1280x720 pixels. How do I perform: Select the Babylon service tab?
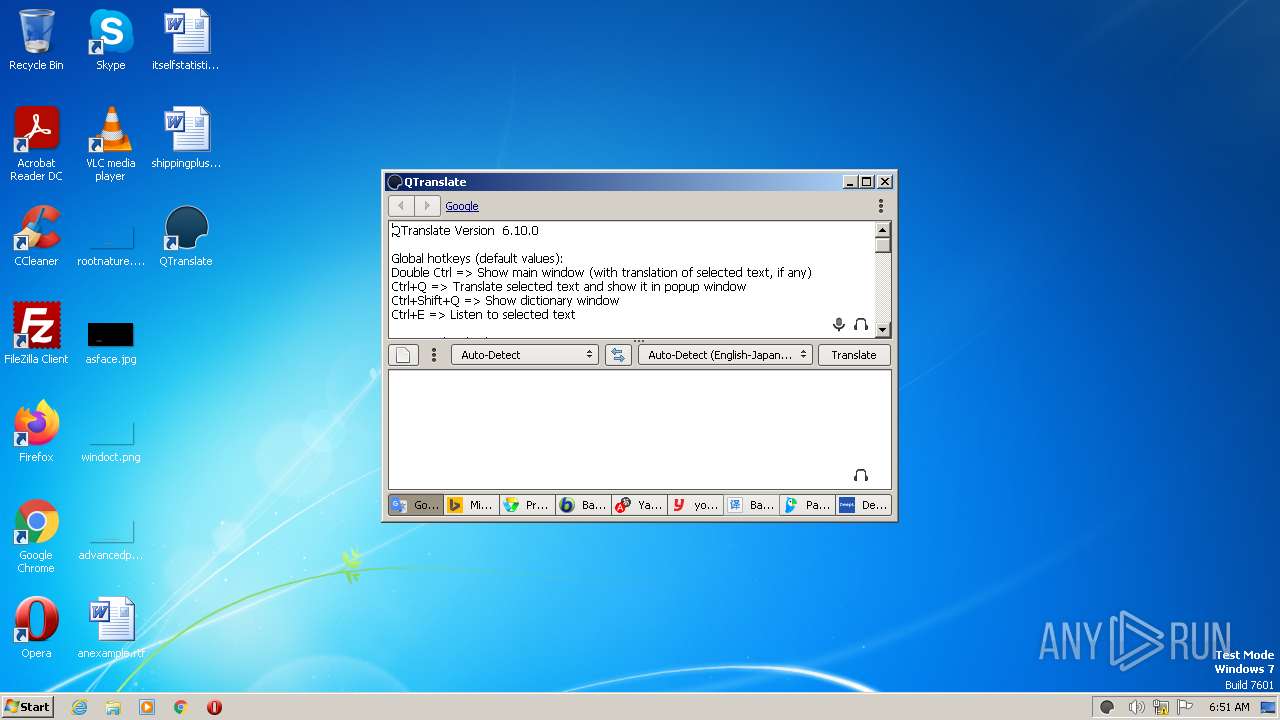(583, 505)
